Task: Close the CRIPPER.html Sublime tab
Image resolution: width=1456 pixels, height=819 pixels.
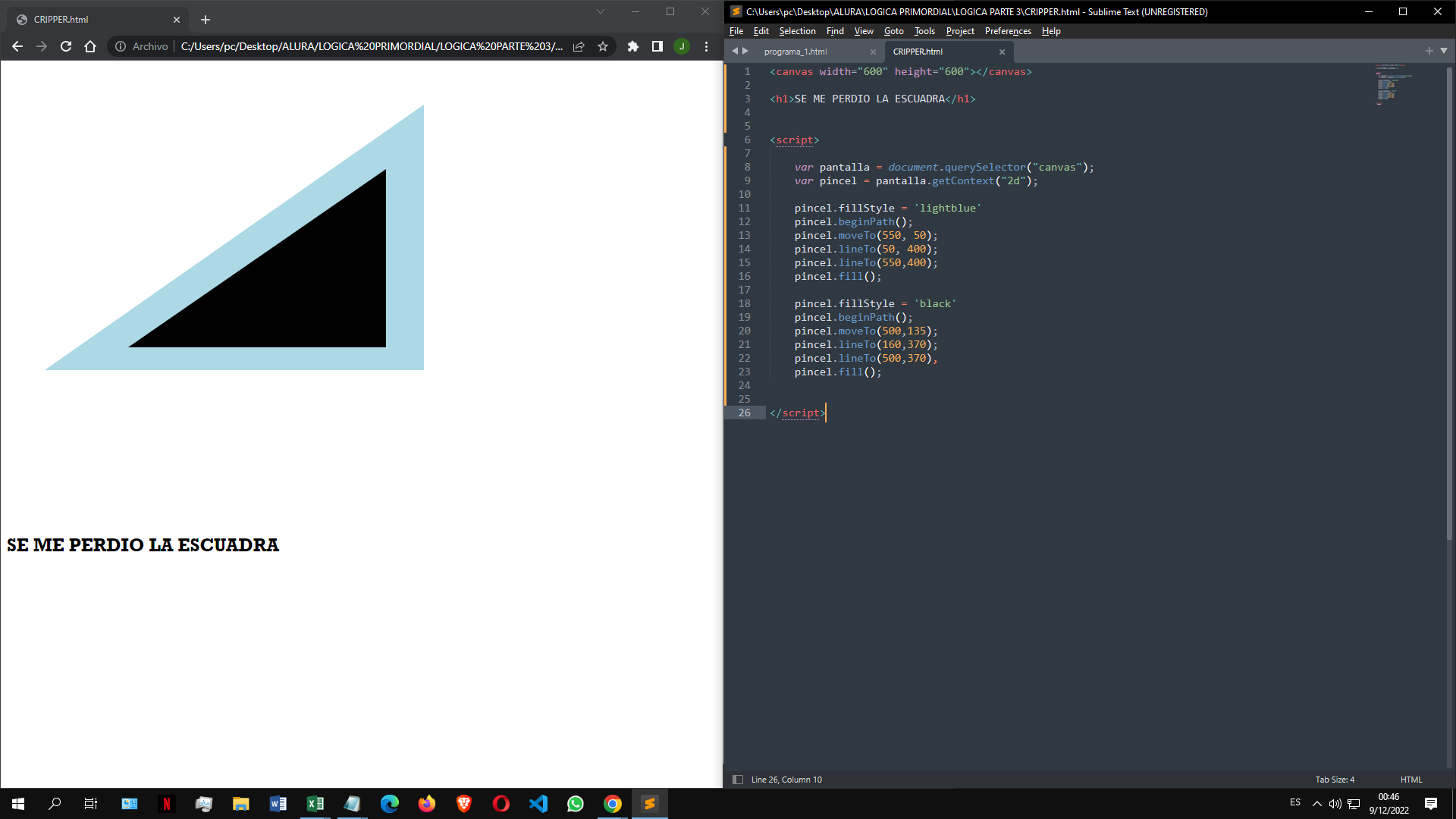Action: point(1002,52)
